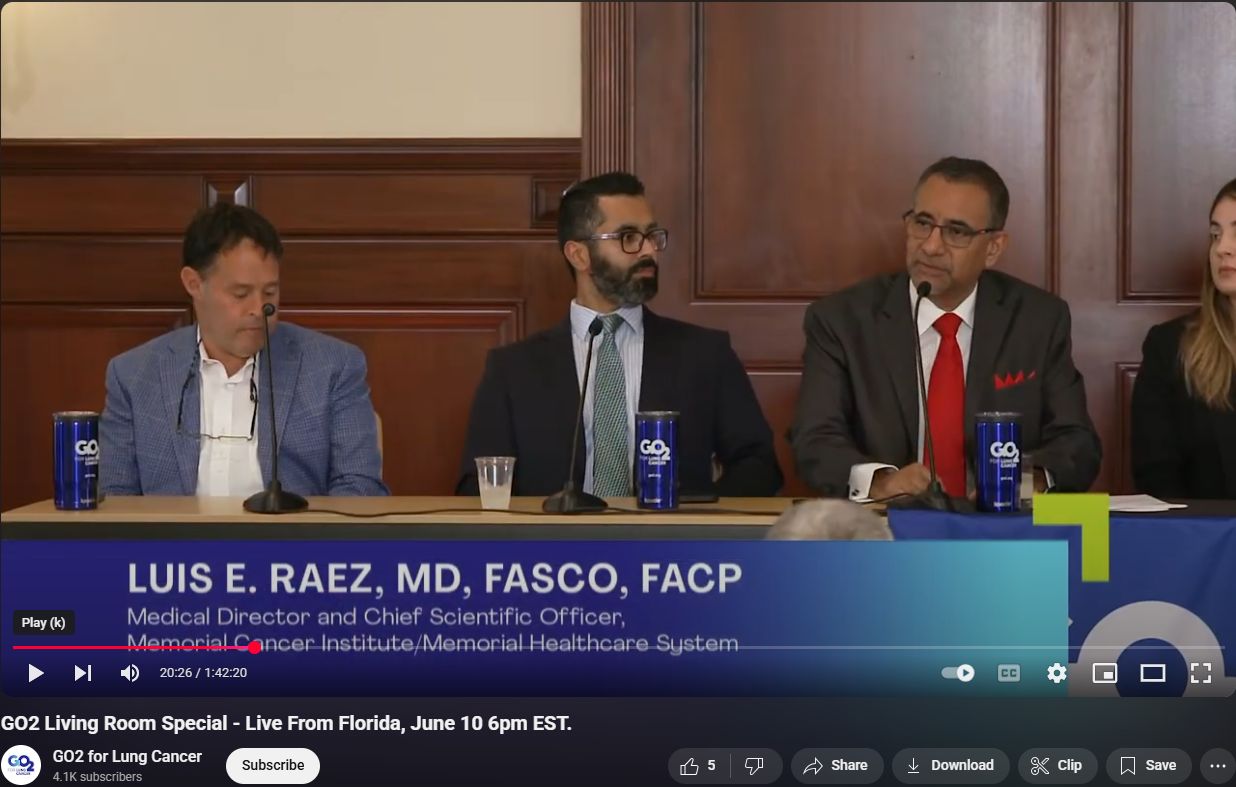Download the video

(x=950, y=766)
